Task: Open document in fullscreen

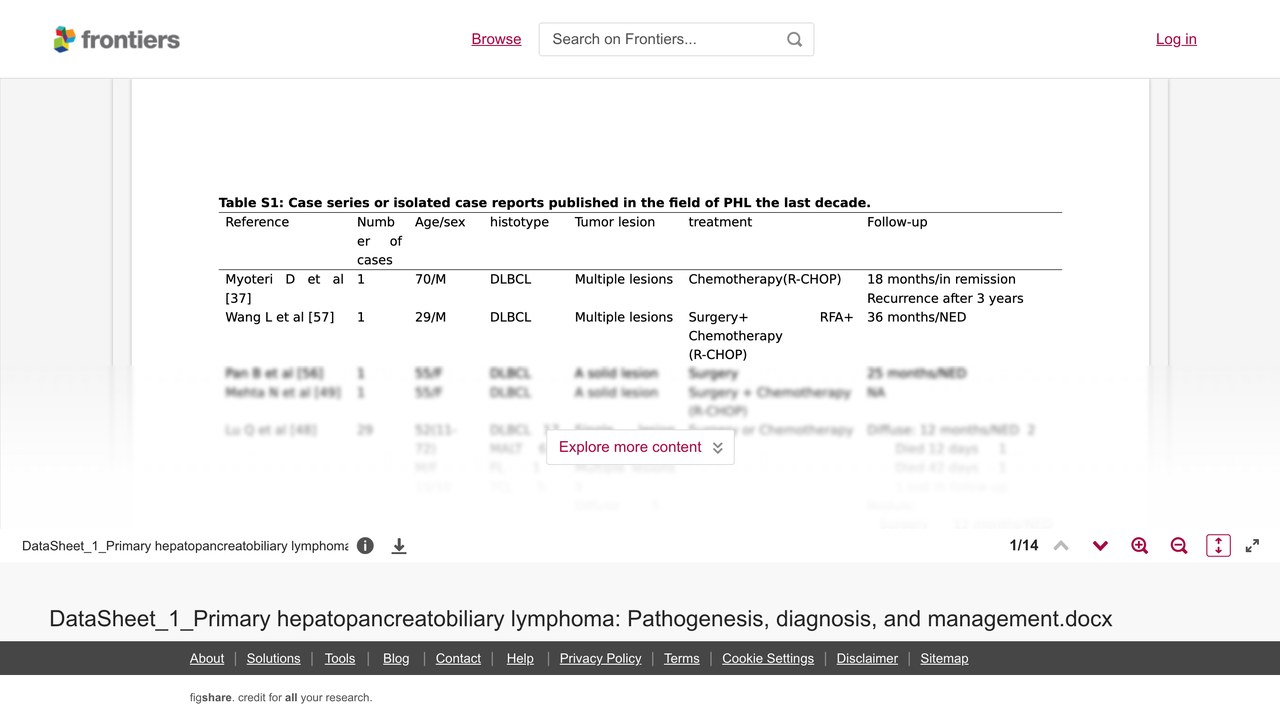Action: [x=1252, y=546]
